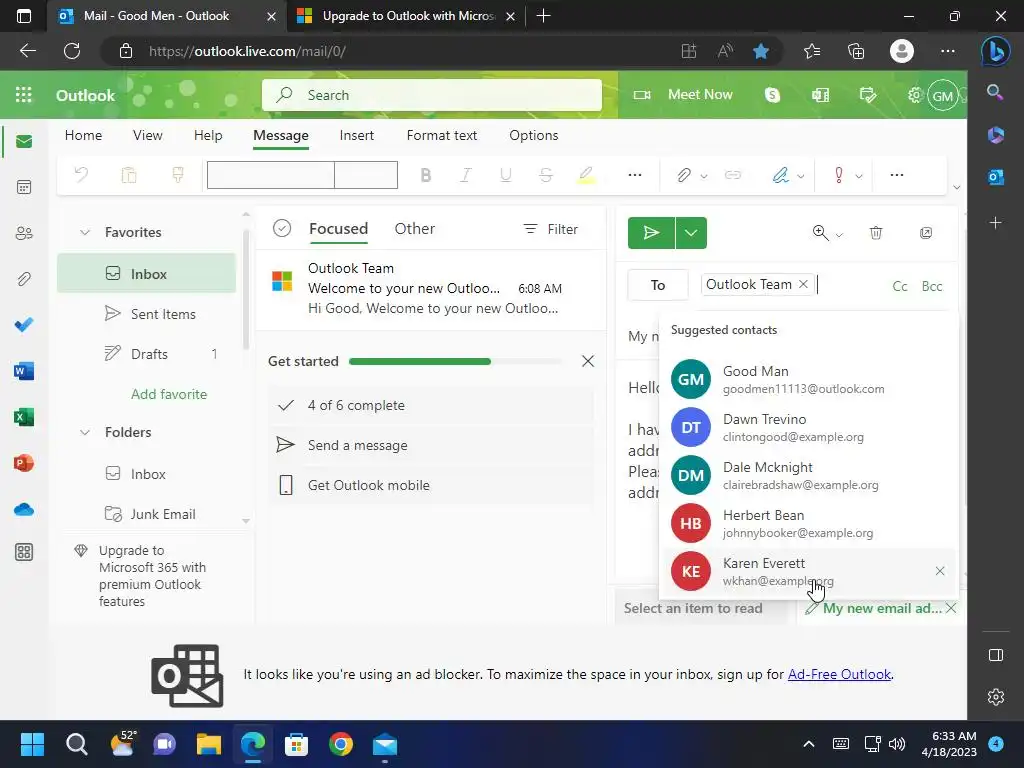Open the Files paperclip icon in left rail
This screenshot has width=1024, height=768.
(x=24, y=279)
